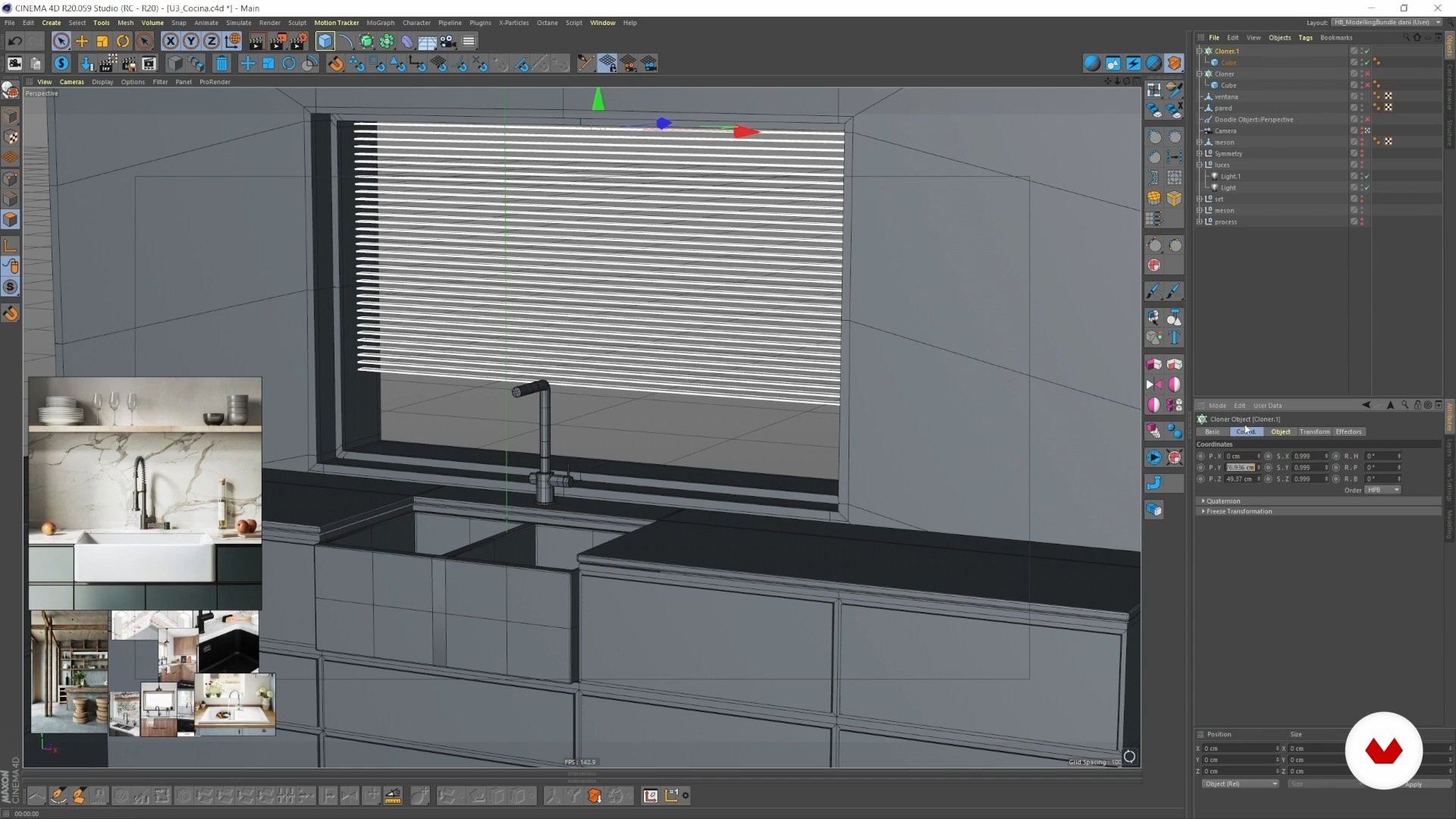
Task: Click the Undo arrow icon
Action: tap(14, 41)
